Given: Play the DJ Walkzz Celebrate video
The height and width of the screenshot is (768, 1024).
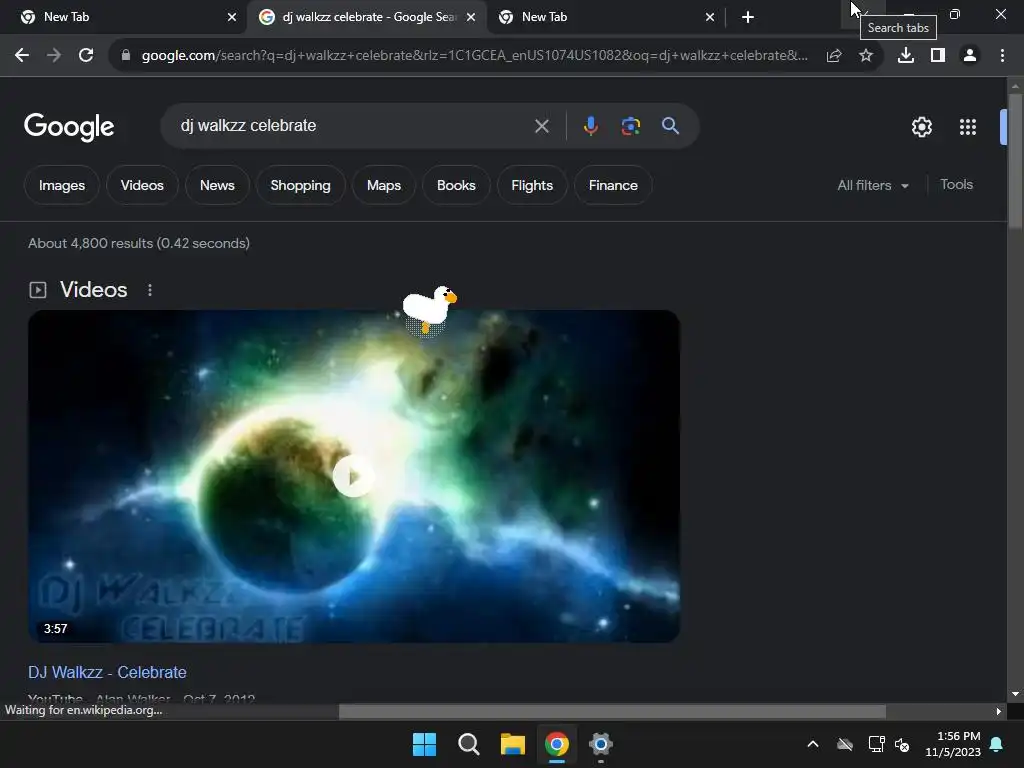Looking at the screenshot, I should click(x=353, y=477).
